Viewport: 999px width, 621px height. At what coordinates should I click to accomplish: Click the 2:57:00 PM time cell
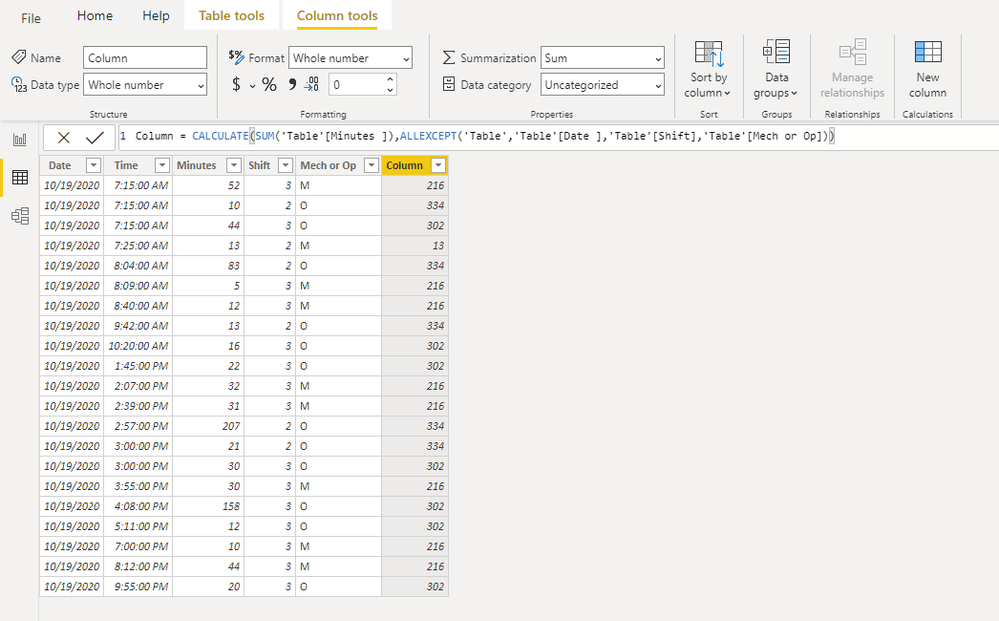[138, 426]
